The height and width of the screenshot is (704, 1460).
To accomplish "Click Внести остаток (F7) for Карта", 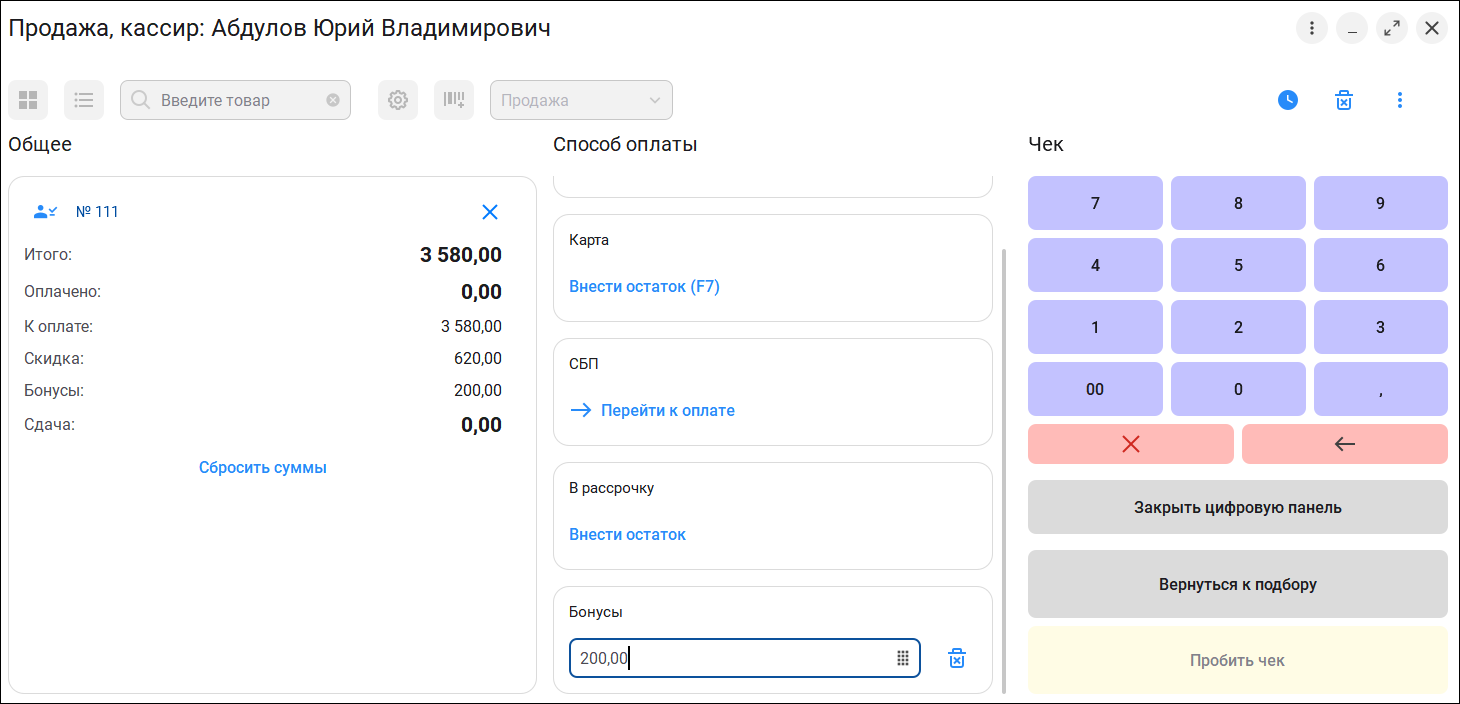I will point(644,287).
